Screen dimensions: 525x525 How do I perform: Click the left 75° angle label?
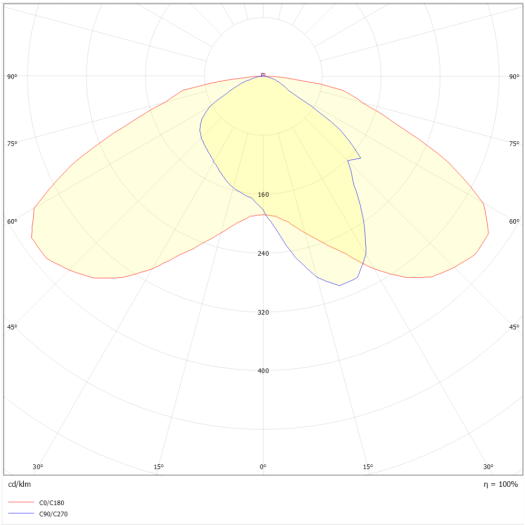pos(12,144)
